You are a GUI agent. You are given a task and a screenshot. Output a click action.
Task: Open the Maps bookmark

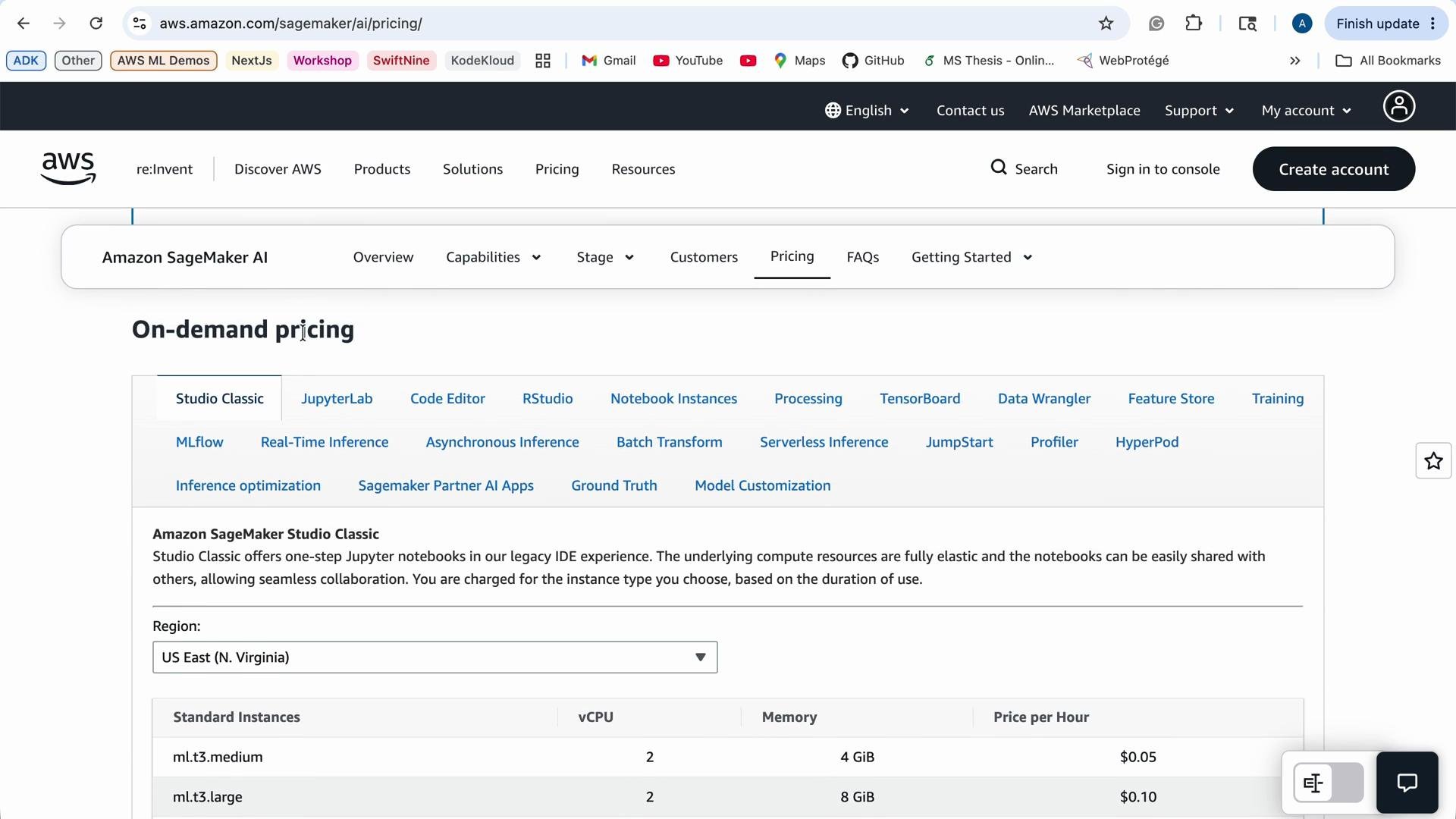pyautogui.click(x=799, y=61)
